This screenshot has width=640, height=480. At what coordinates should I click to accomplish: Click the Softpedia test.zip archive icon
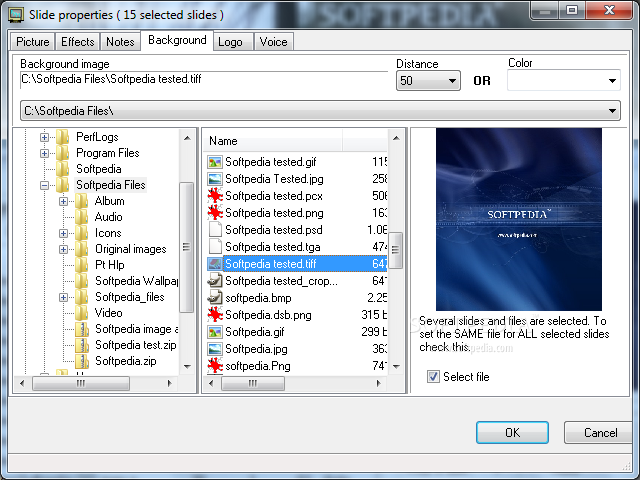click(82, 345)
